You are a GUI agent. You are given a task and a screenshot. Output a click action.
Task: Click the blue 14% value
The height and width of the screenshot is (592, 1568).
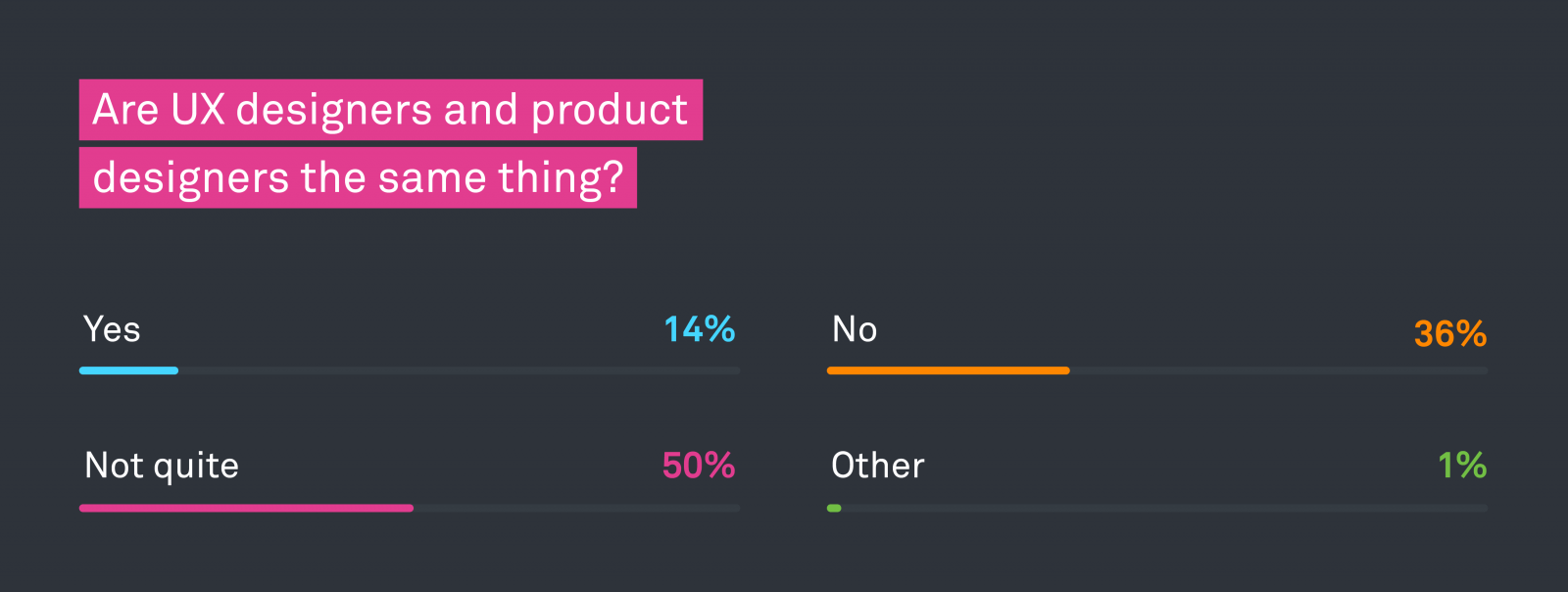click(699, 330)
